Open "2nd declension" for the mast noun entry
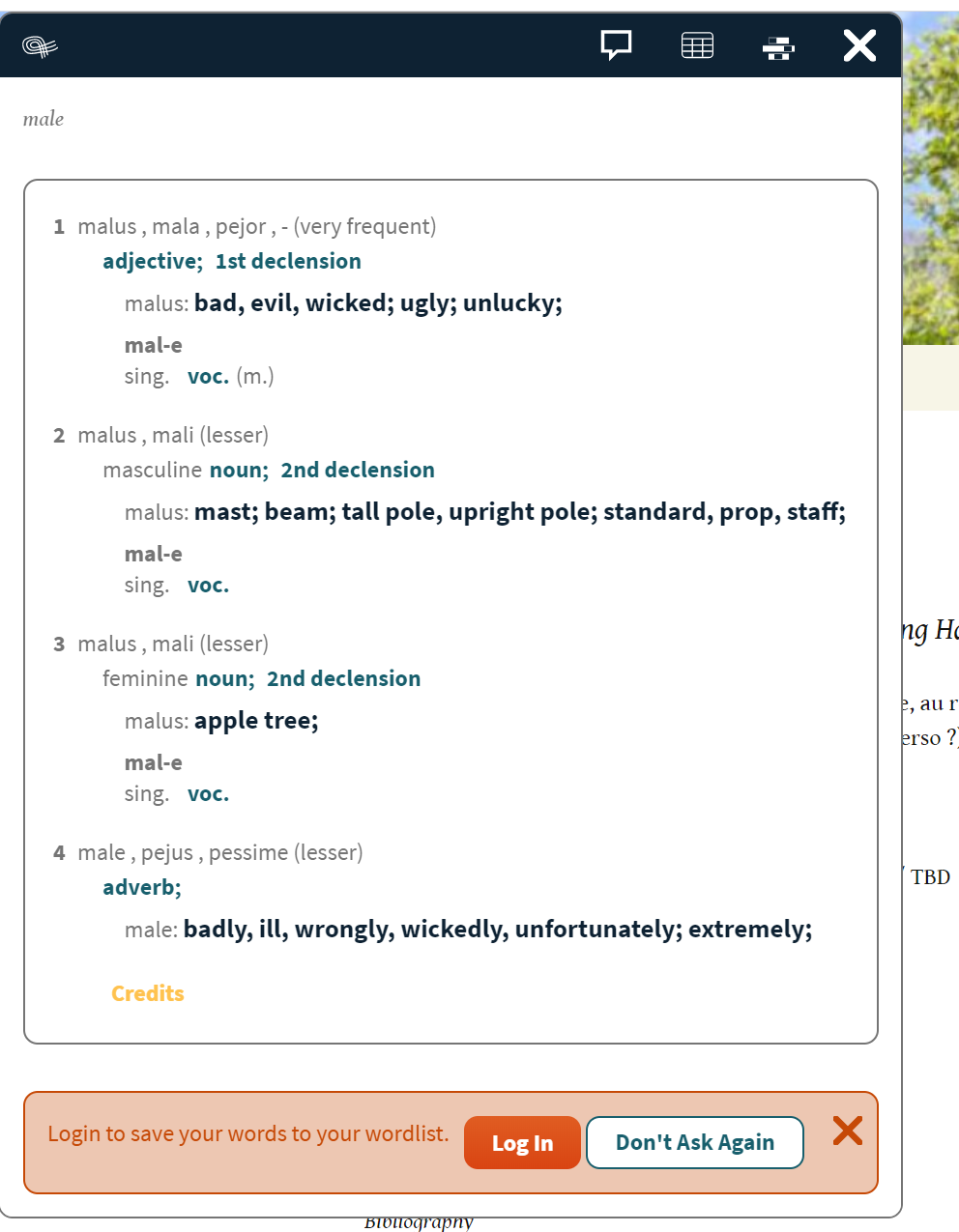Screen dimensions: 959x1232 [x=358, y=470]
